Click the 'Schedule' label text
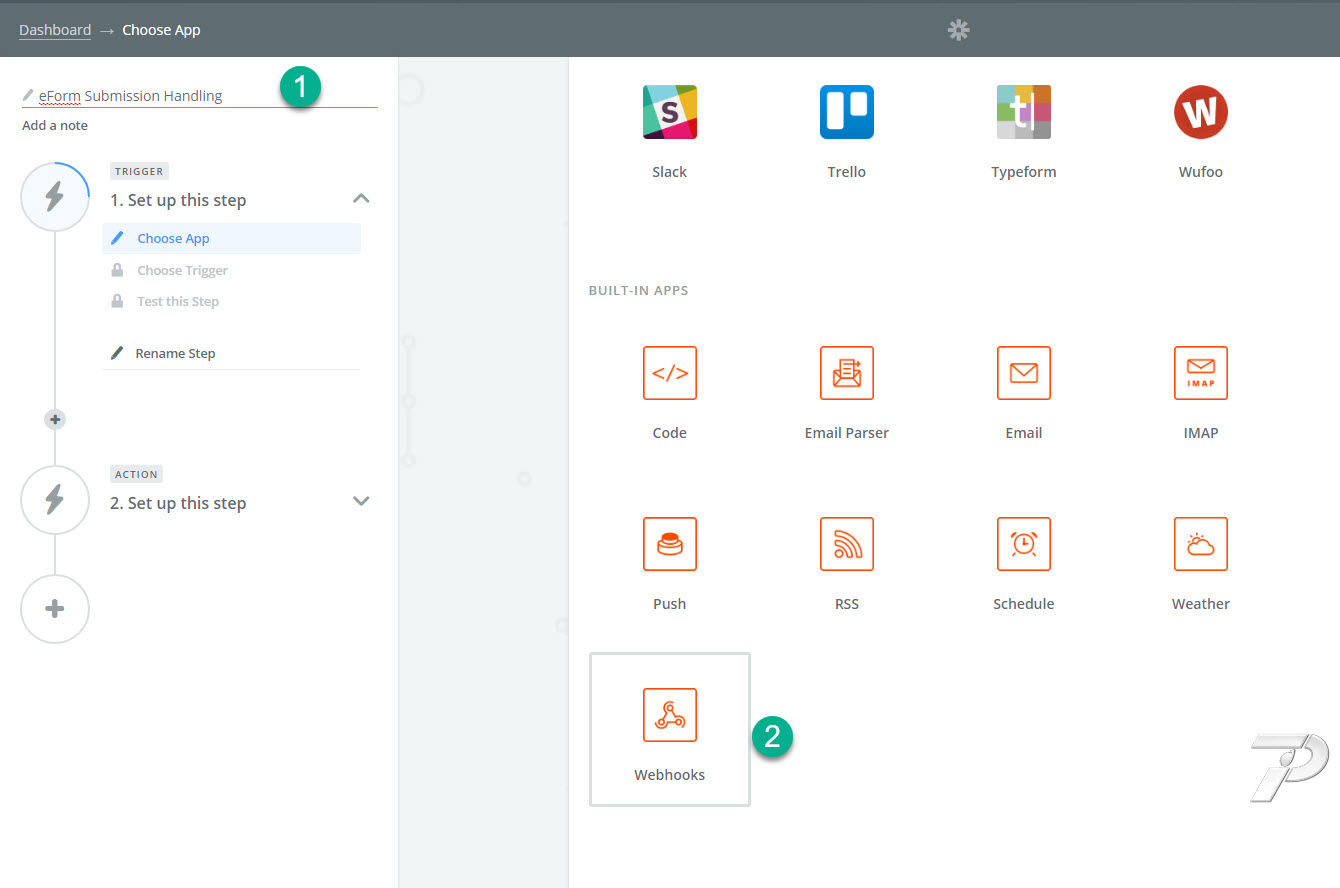Screen dimensions: 1340x888 click(x=1023, y=604)
